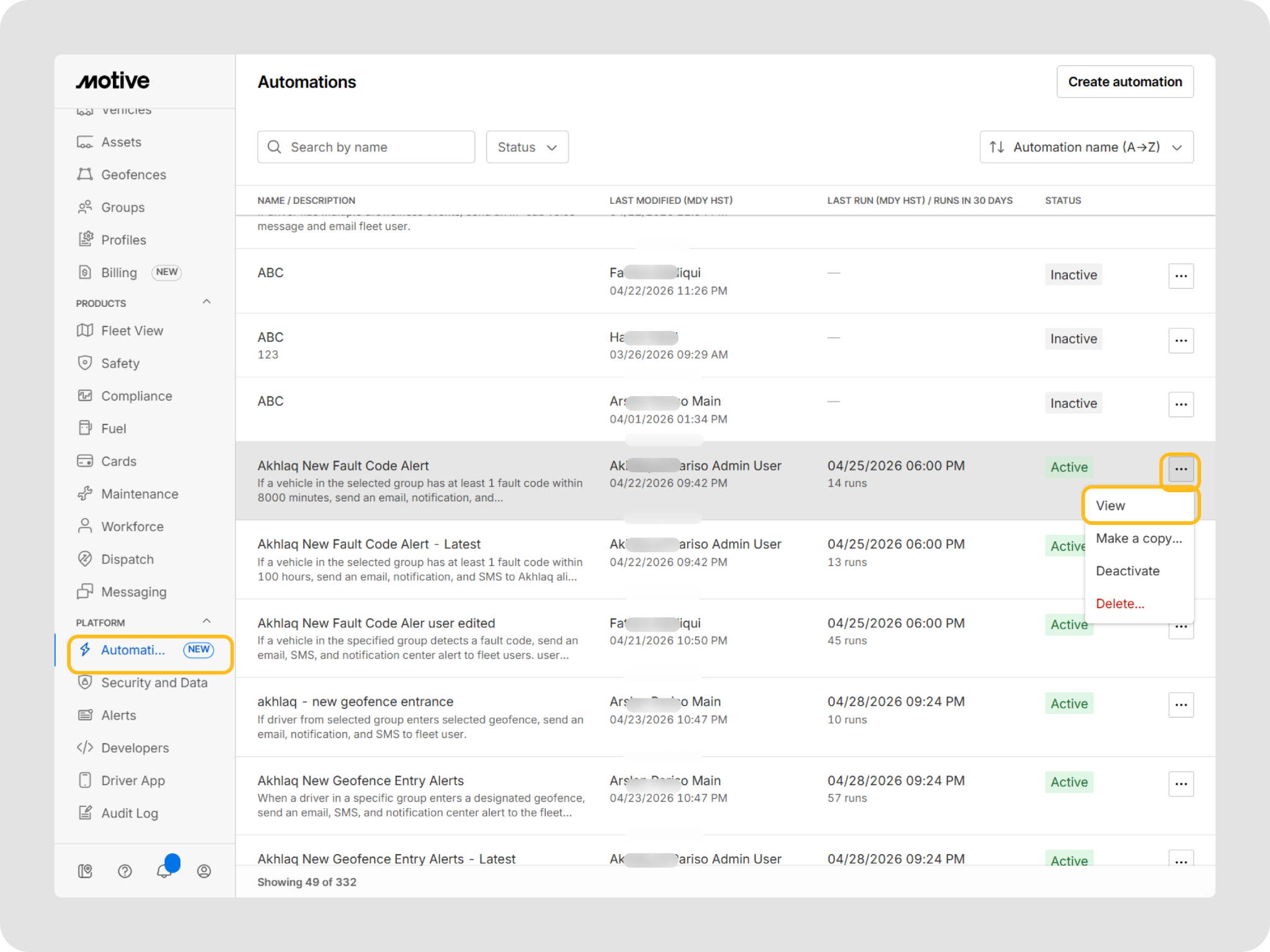Open more options for akhlaq new geofence entrance
Image resolution: width=1270 pixels, height=952 pixels.
click(x=1180, y=705)
